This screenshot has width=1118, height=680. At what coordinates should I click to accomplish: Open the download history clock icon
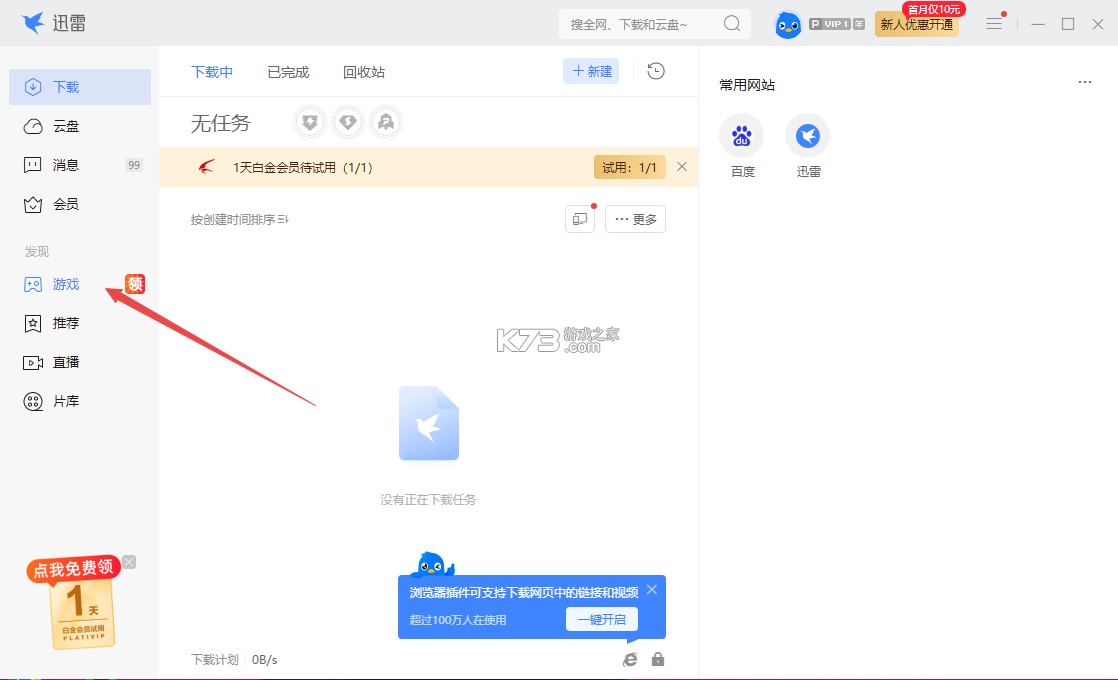[x=656, y=71]
